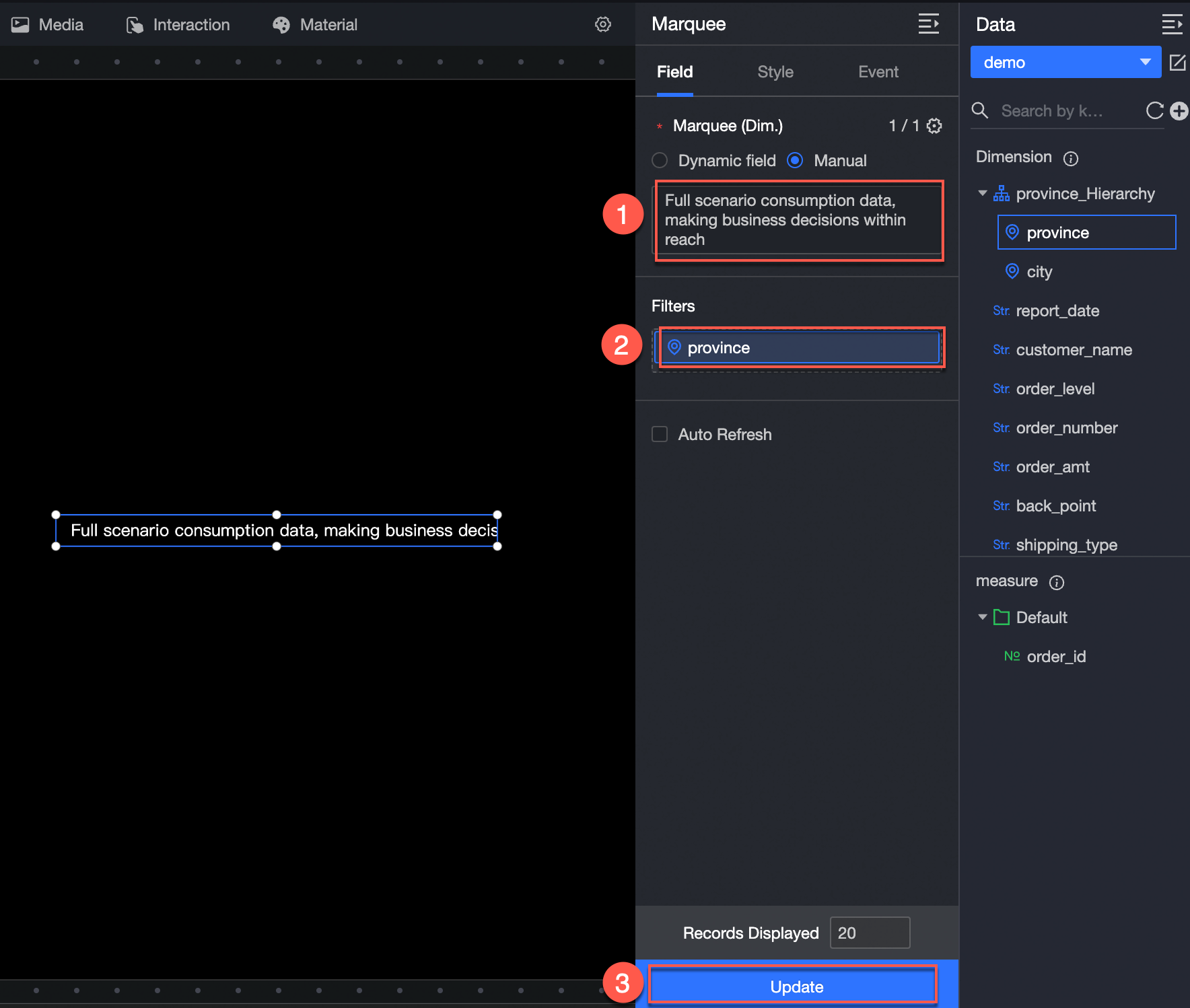Switch to the Style tab
The height and width of the screenshot is (1008, 1190).
coord(775,72)
